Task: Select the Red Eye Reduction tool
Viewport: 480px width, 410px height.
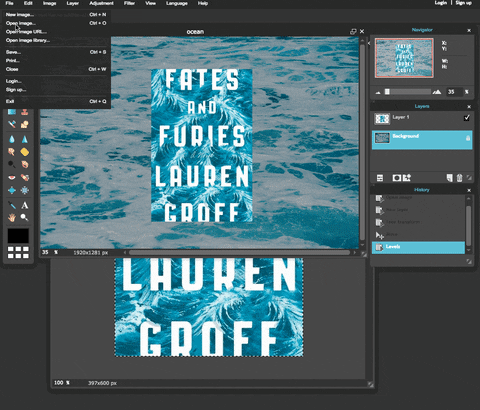Action: pos(12,177)
